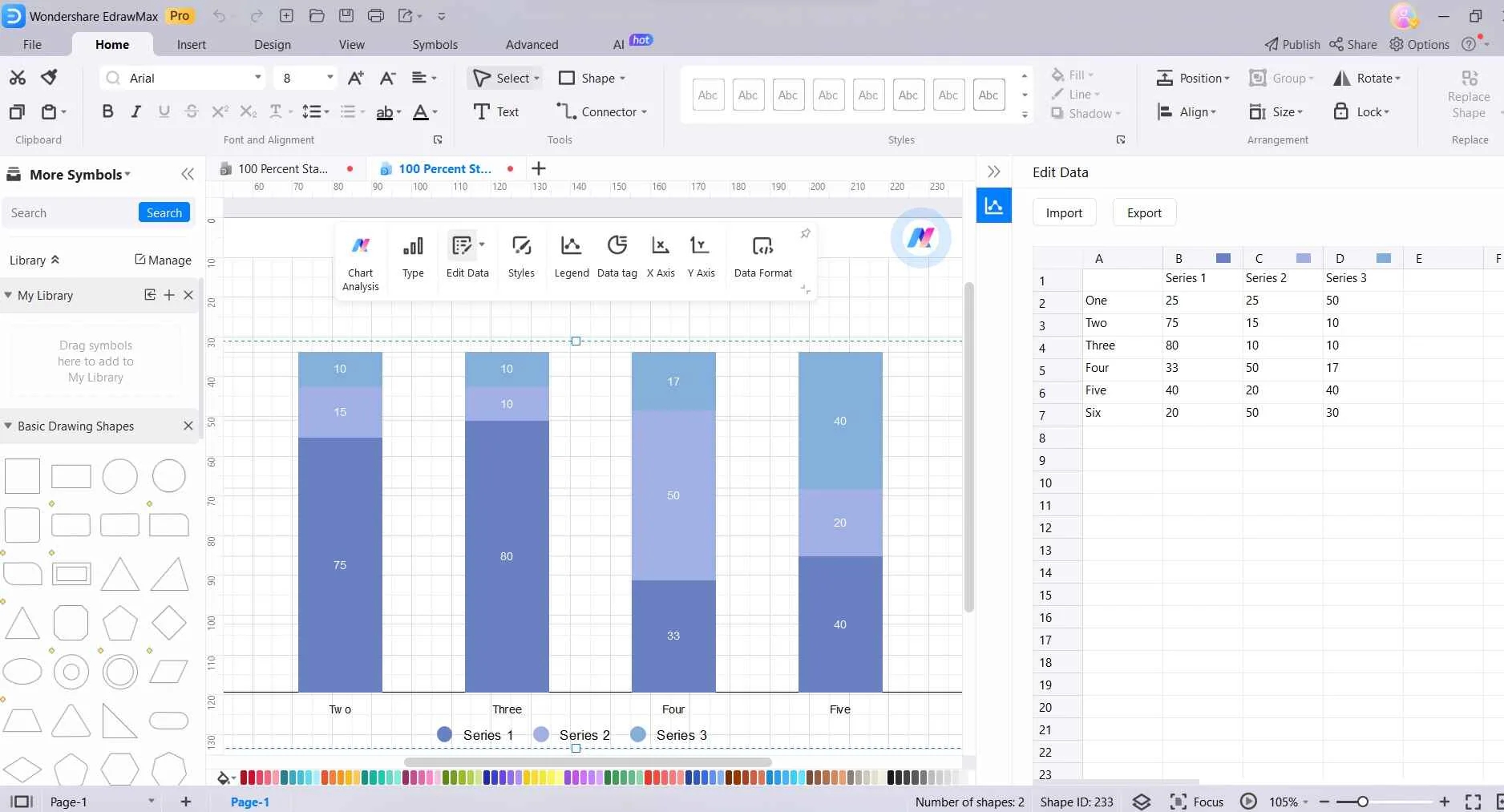The image size is (1504, 812).
Task: Open Data Format option
Action: click(x=763, y=257)
